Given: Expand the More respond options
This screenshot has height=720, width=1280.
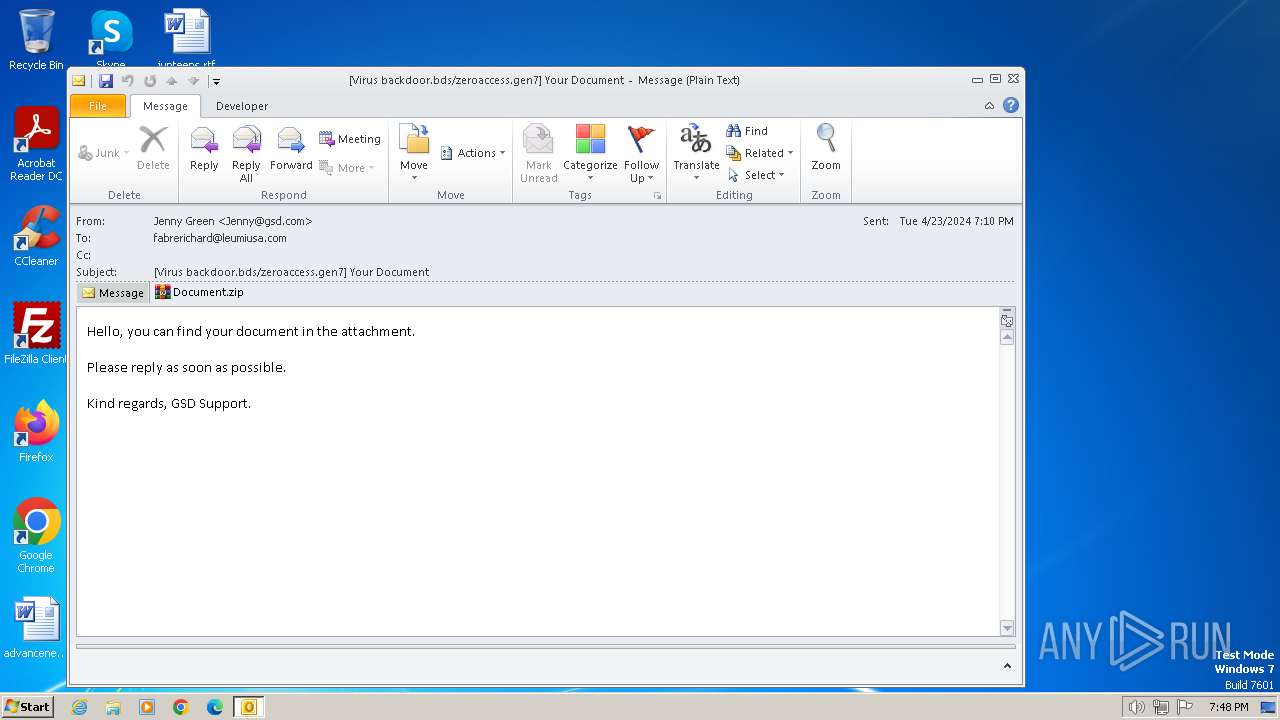Looking at the screenshot, I should (347, 168).
